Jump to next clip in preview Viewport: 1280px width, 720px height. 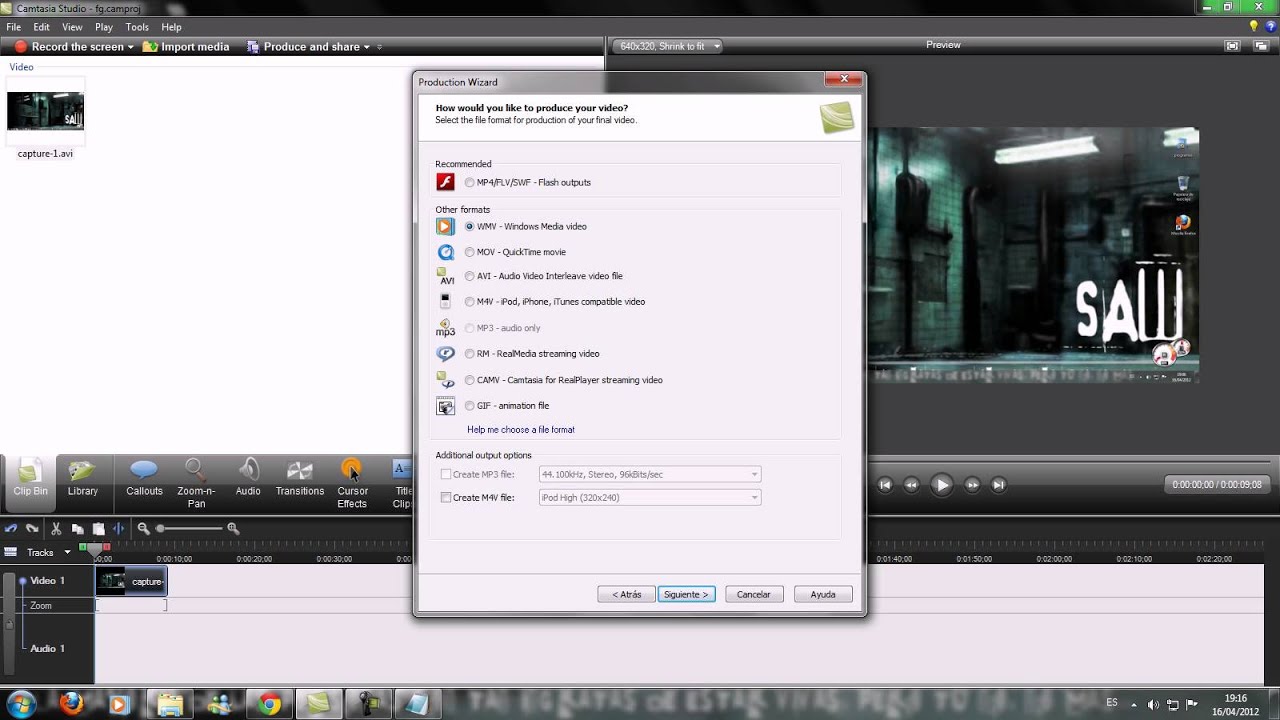pos(998,485)
